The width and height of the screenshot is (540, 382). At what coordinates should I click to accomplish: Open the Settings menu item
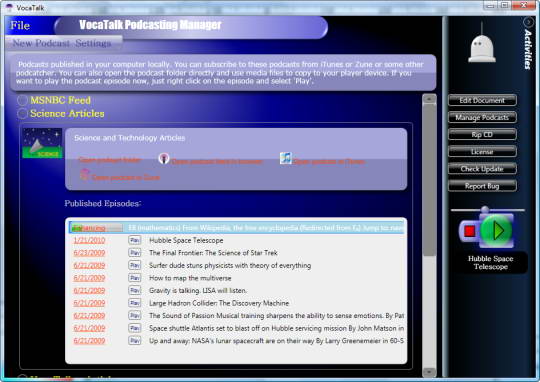pos(93,43)
